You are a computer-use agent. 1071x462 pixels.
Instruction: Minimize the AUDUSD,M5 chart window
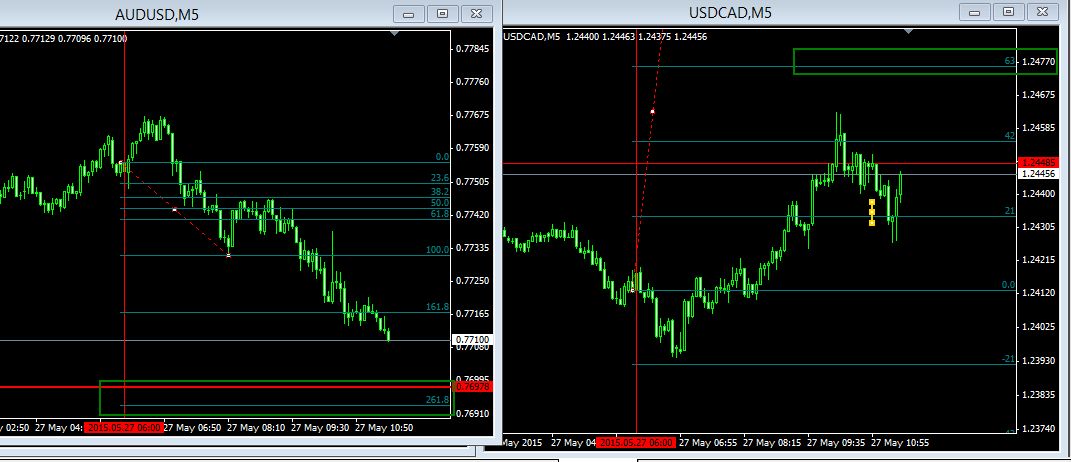click(x=408, y=13)
